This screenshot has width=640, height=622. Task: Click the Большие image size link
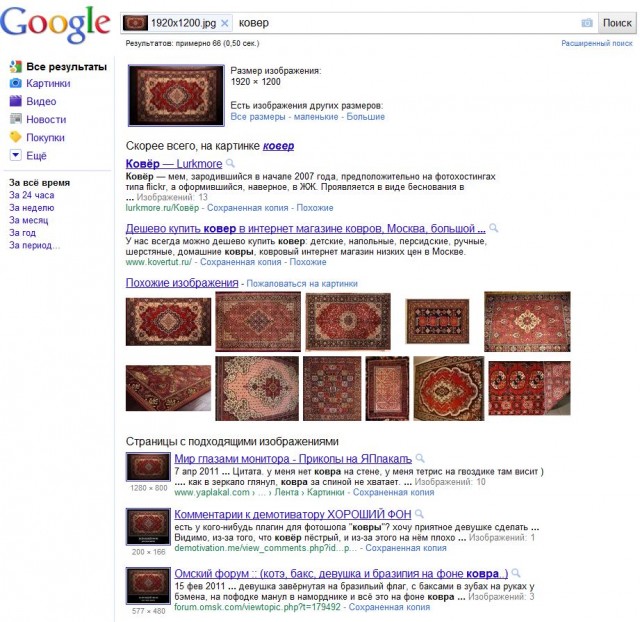point(365,117)
